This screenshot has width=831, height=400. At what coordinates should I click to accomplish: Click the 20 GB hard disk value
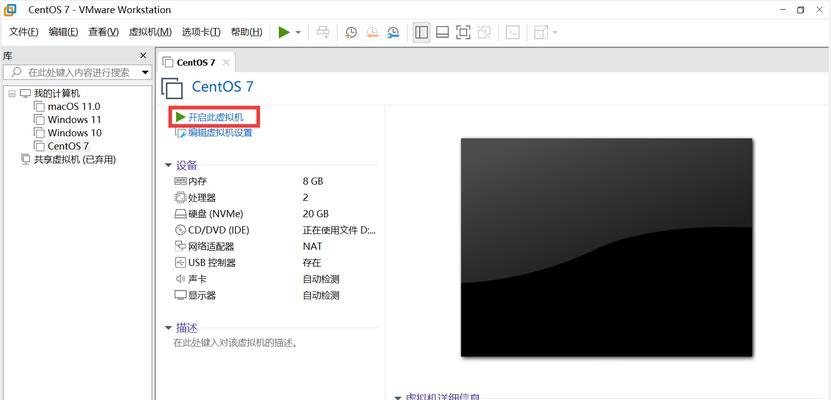tap(315, 214)
